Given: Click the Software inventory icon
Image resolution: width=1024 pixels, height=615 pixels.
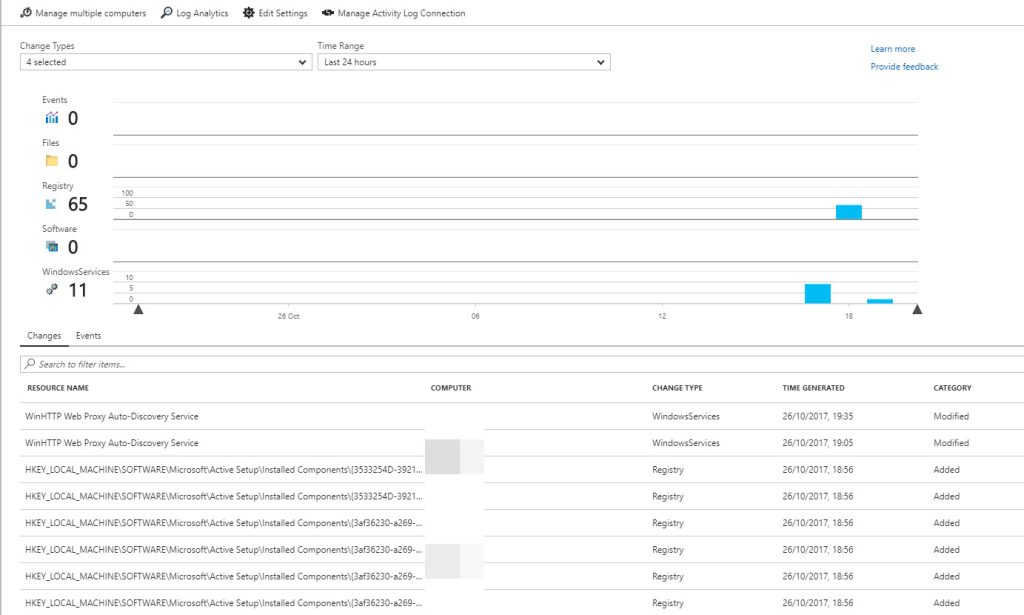Looking at the screenshot, I should click(51, 246).
